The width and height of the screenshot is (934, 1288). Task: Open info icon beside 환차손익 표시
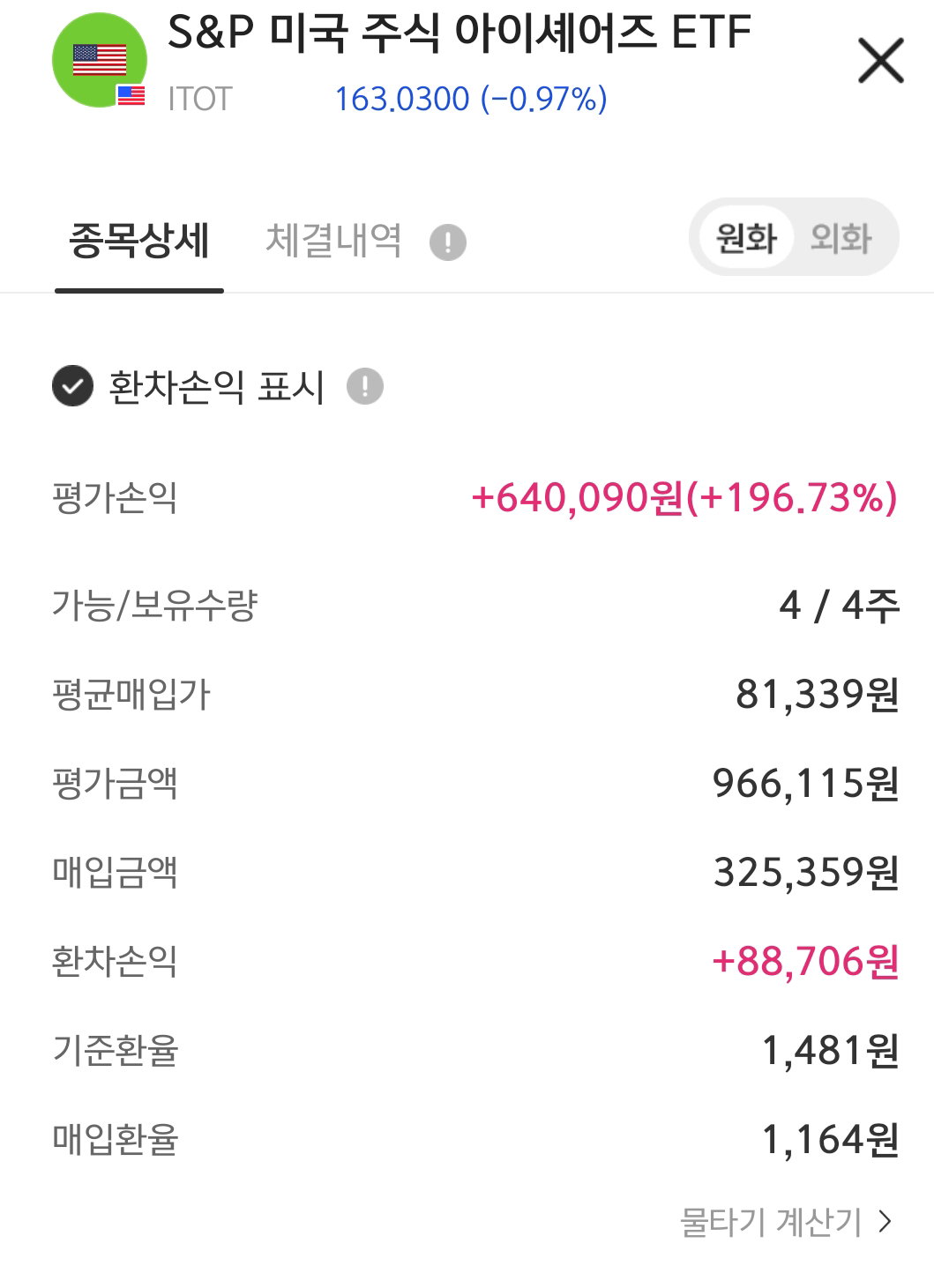tap(364, 386)
